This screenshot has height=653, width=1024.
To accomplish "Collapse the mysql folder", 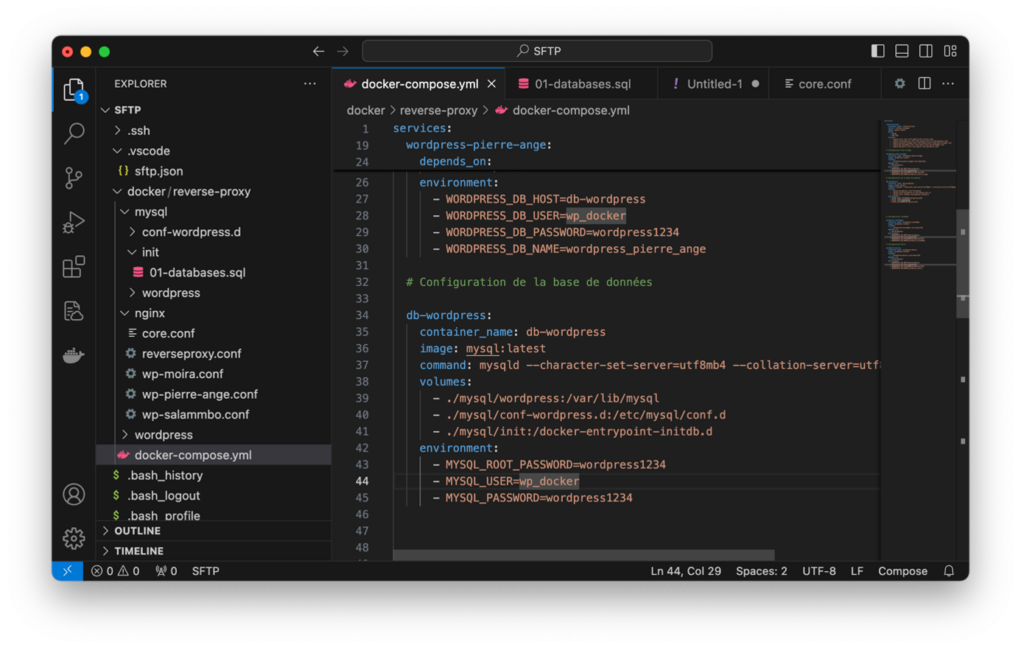I will point(214,212).
